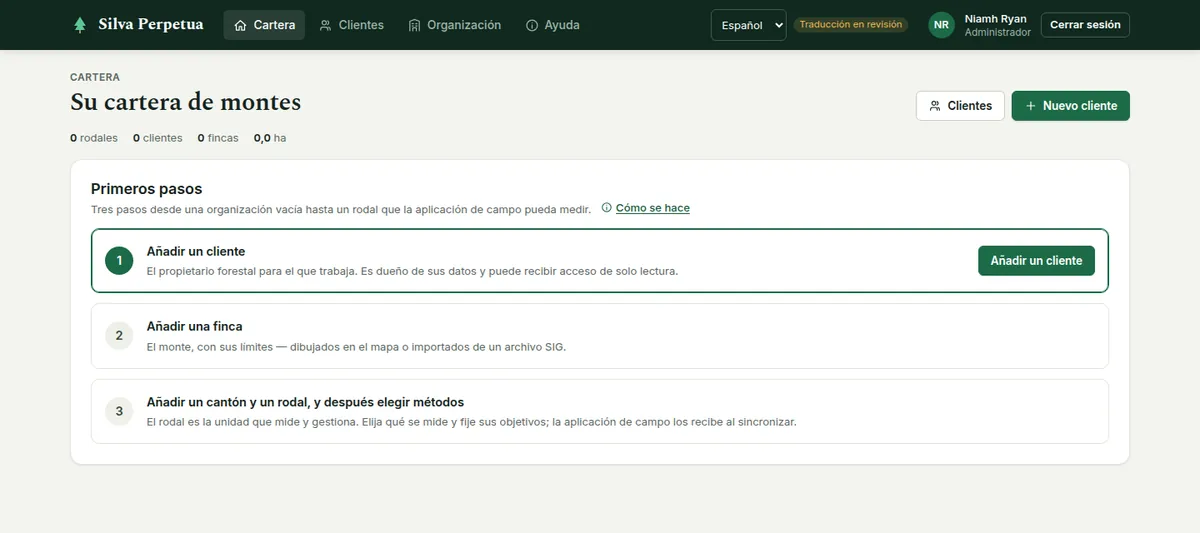Create a Nuevo cliente
This screenshot has height=533, width=1200.
[x=1070, y=106]
